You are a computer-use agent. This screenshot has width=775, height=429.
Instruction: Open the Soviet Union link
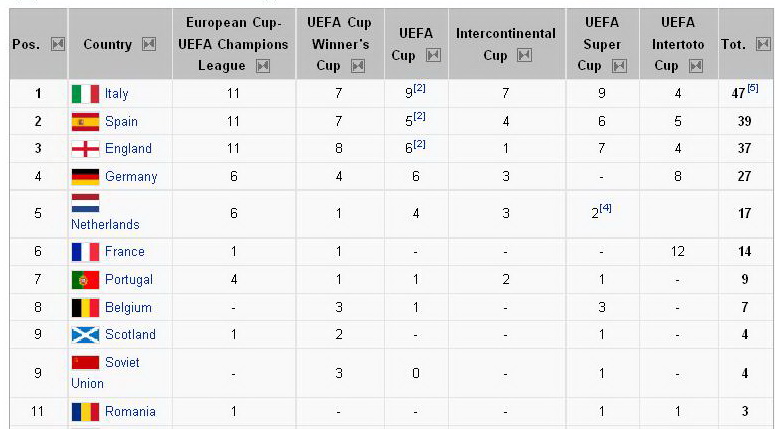[105, 373]
